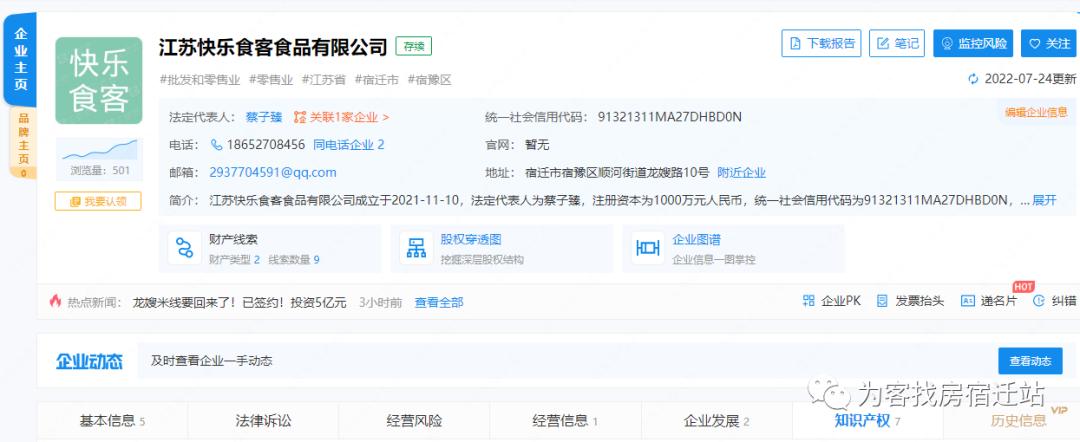Image resolution: width=1080 pixels, height=442 pixels.
Task: Click hashtag #江苏省
Action: [324, 80]
